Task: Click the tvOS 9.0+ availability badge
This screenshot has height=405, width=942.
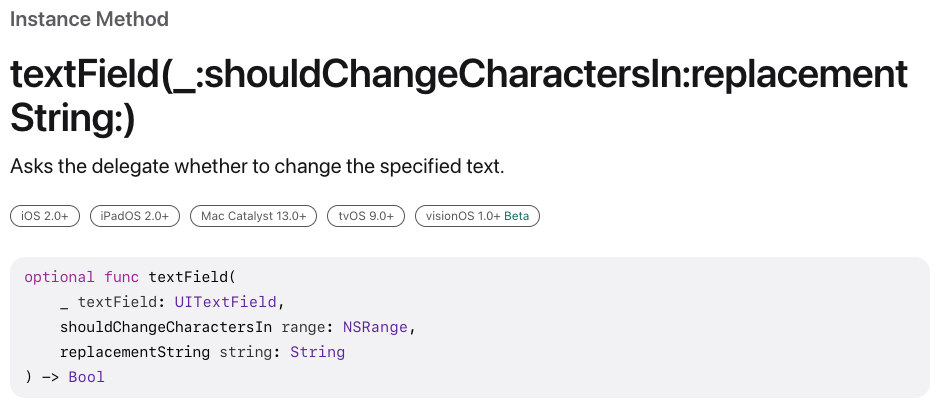Action: [x=366, y=216]
